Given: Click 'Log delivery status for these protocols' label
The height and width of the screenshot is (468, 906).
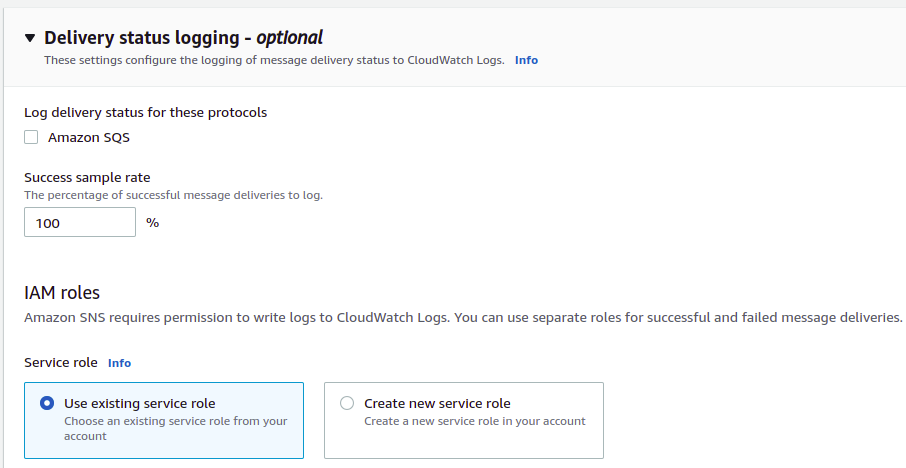Looking at the screenshot, I should 145,112.
